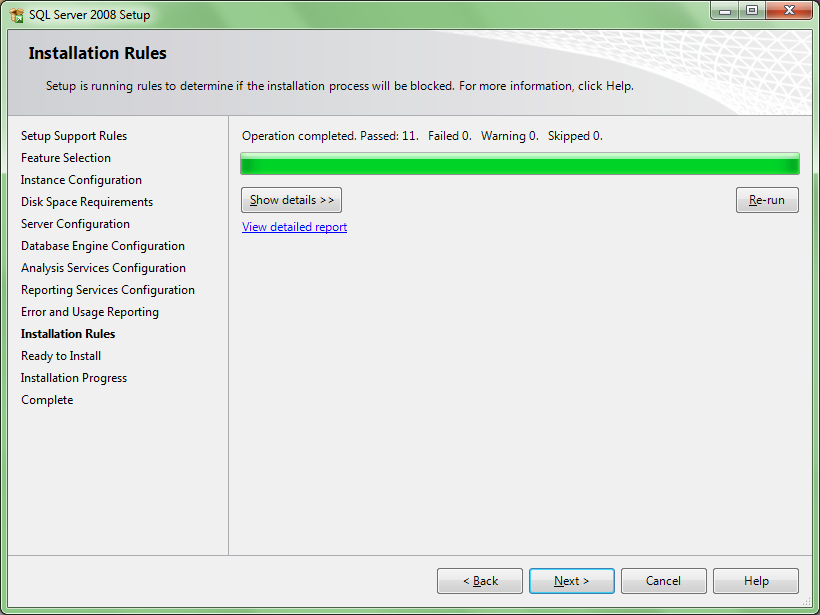Image resolution: width=820 pixels, height=615 pixels.
Task: Select the Installation Rules step
Action: (67, 333)
